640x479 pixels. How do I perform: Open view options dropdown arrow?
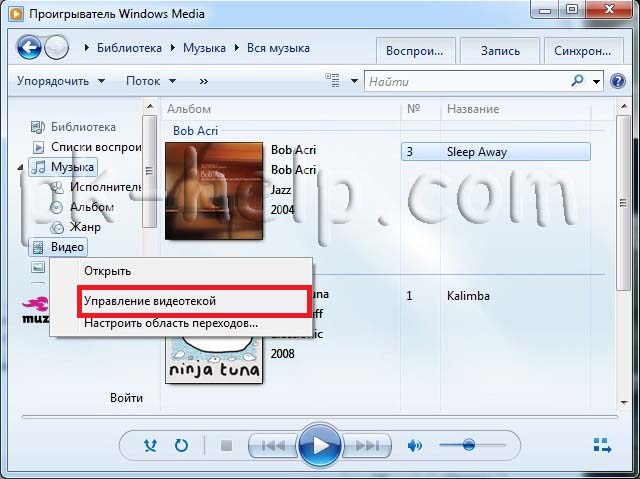pos(354,81)
